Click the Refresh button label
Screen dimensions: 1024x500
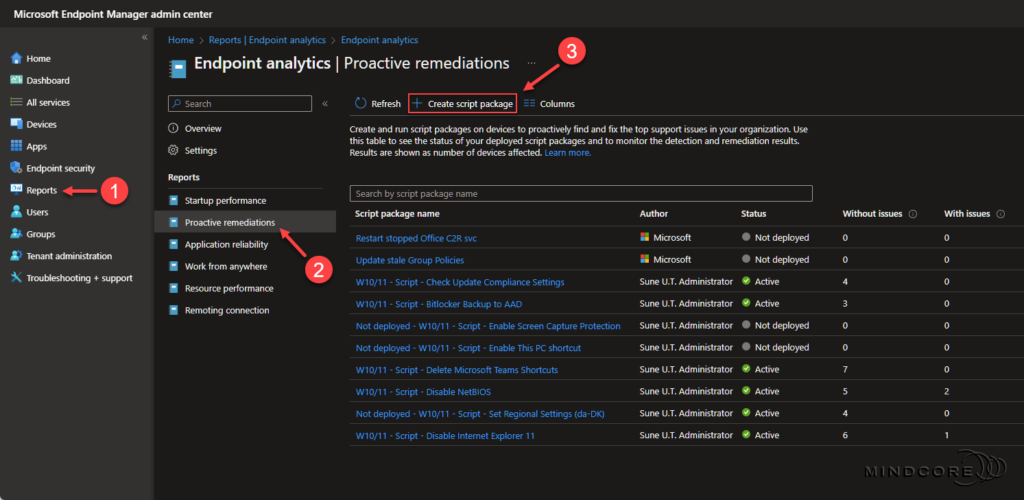[x=386, y=104]
